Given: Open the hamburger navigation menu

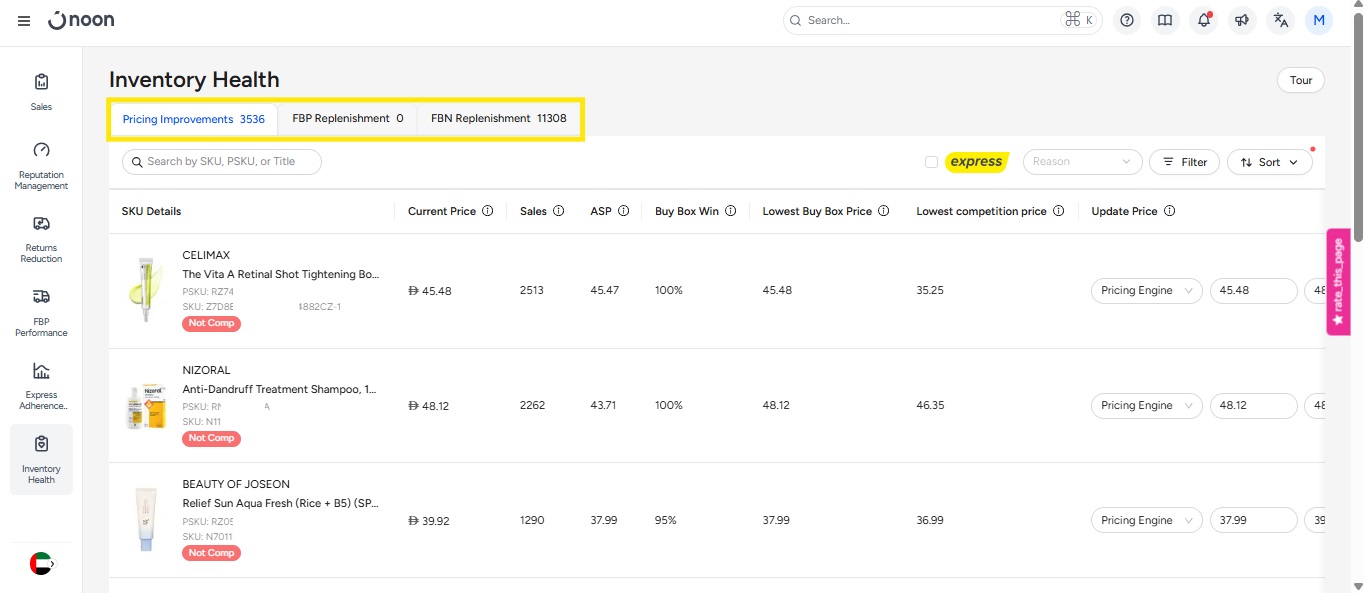Looking at the screenshot, I should 24,21.
